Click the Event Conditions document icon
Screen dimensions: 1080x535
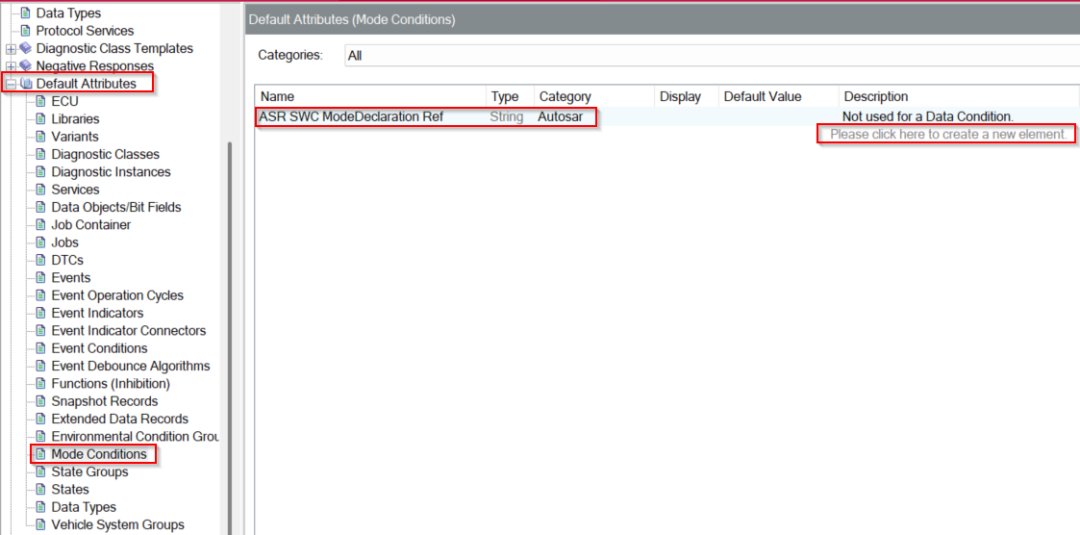[x=41, y=348]
